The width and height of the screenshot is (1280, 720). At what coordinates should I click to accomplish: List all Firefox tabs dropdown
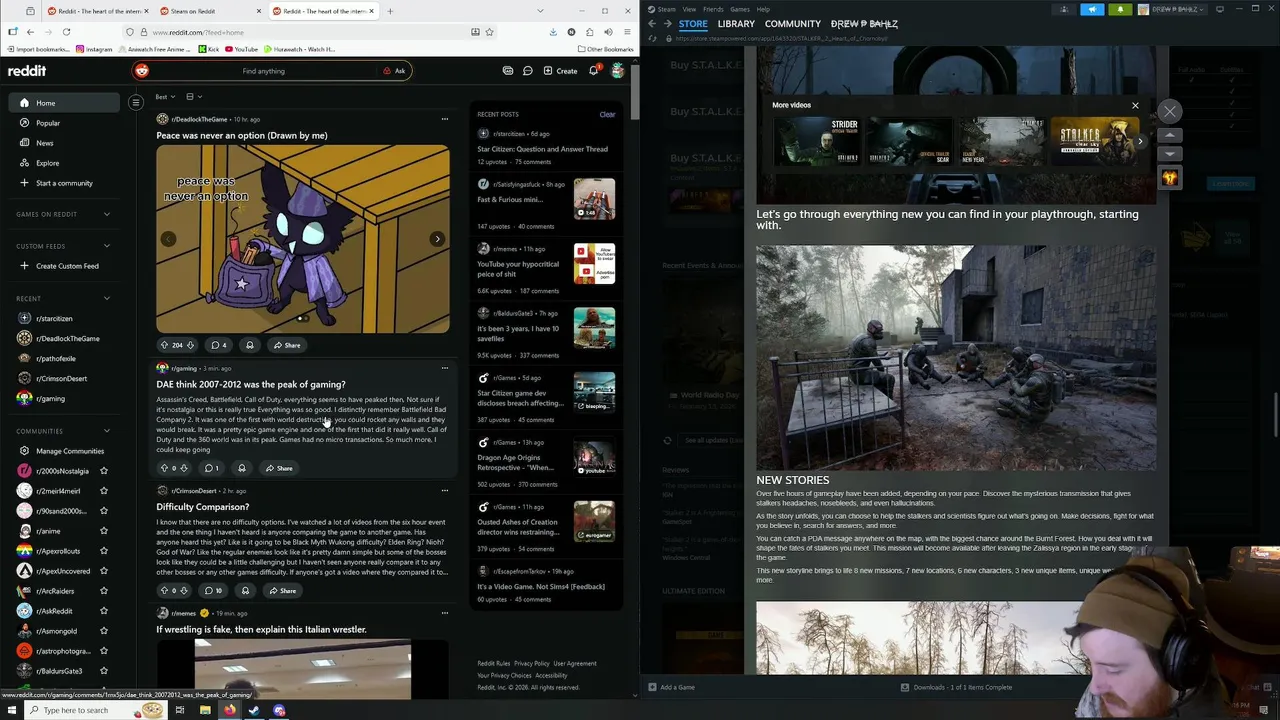pyautogui.click(x=541, y=11)
